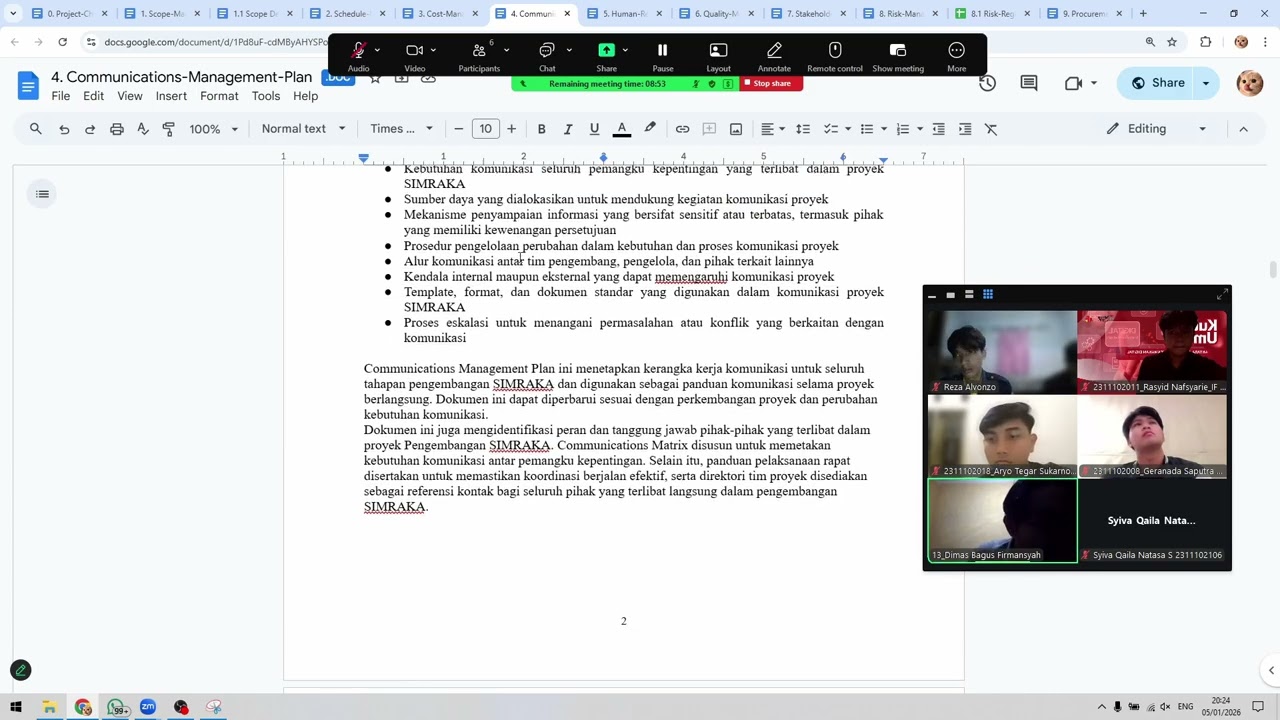Open Annotate in the Zoom toolbar

[774, 55]
